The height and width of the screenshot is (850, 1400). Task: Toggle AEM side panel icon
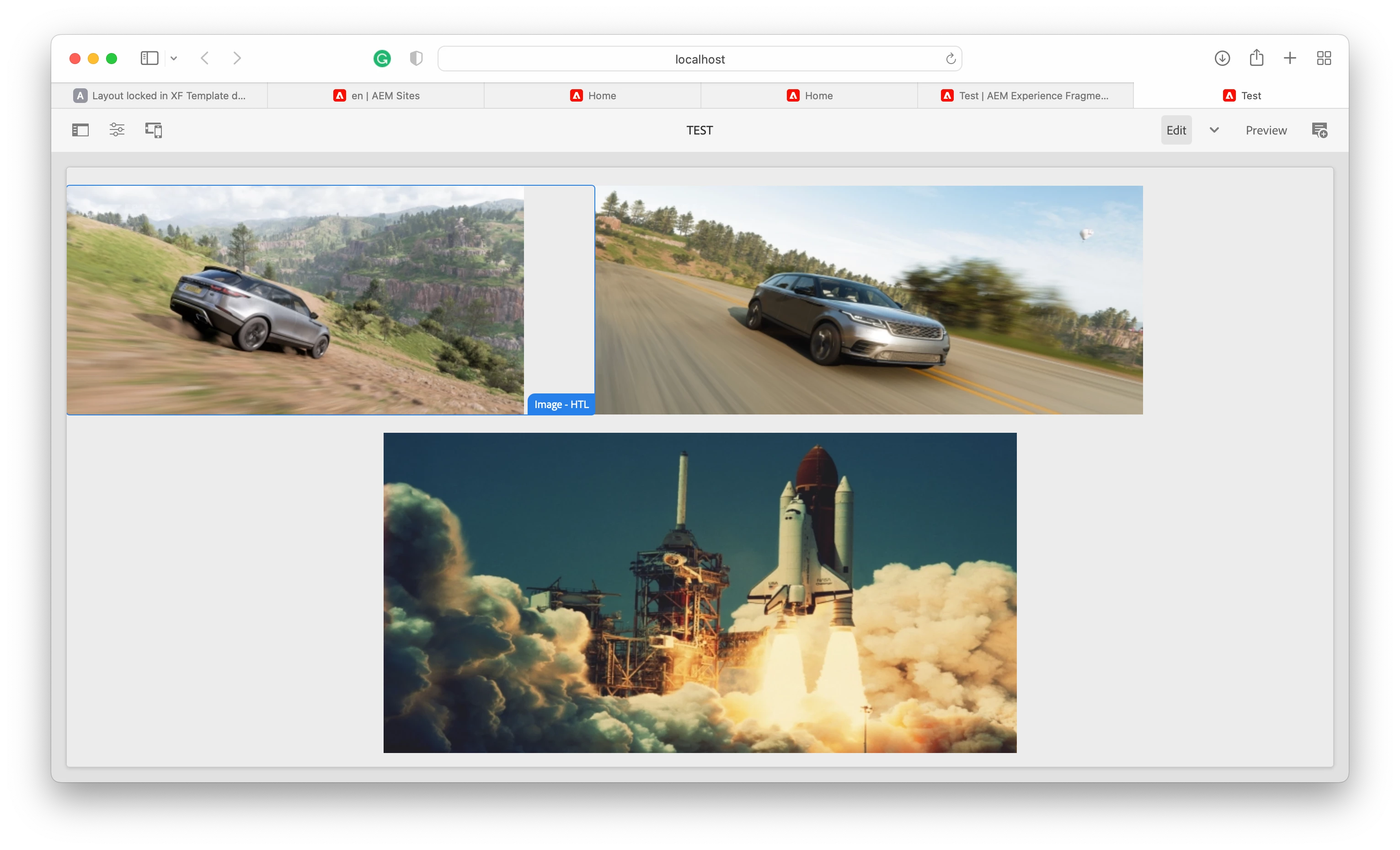click(x=80, y=130)
